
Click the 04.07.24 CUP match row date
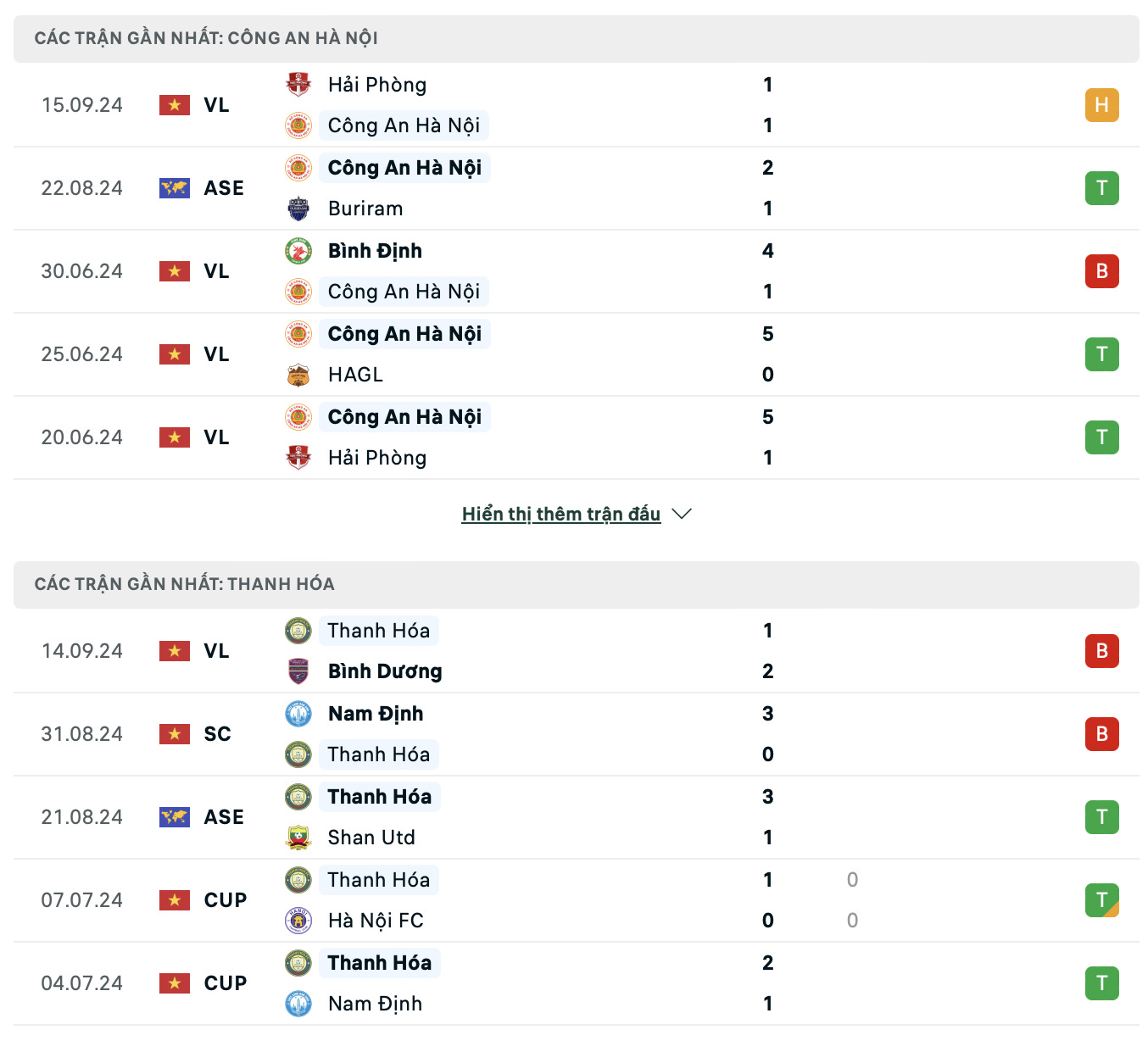tap(82, 983)
